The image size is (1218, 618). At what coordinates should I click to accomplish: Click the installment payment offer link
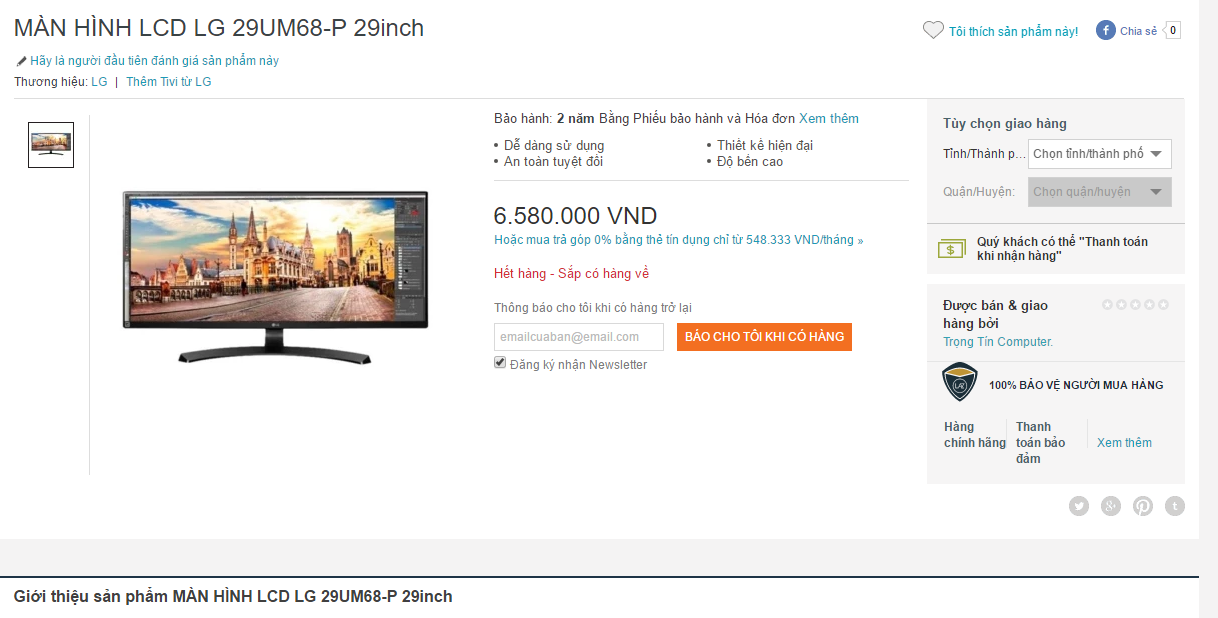click(678, 240)
